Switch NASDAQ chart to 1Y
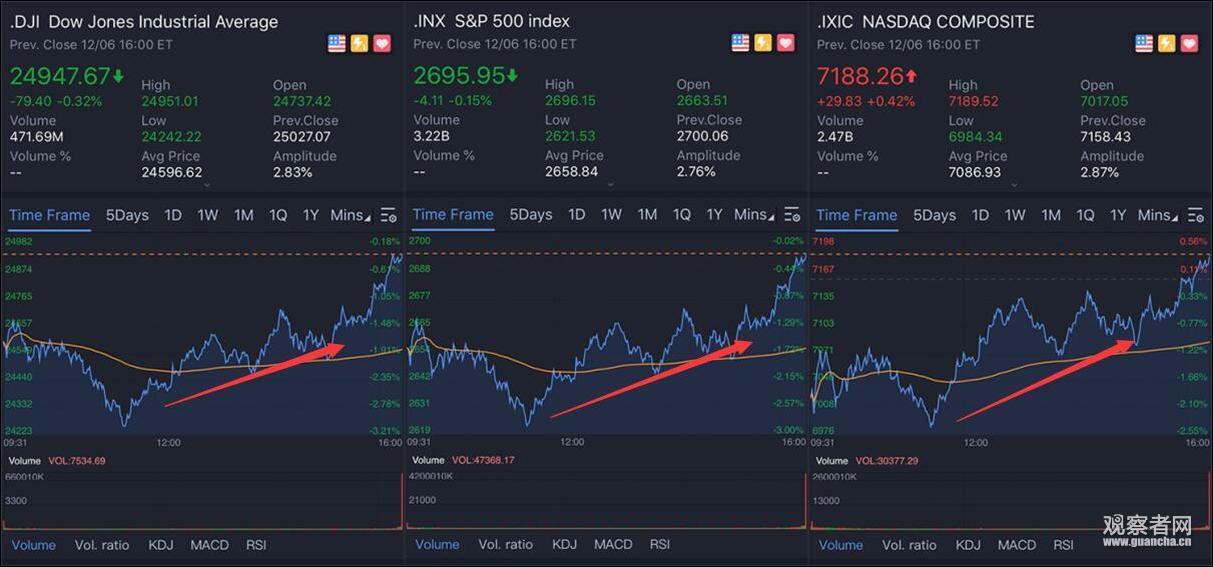The width and height of the screenshot is (1213, 567). [x=1119, y=215]
